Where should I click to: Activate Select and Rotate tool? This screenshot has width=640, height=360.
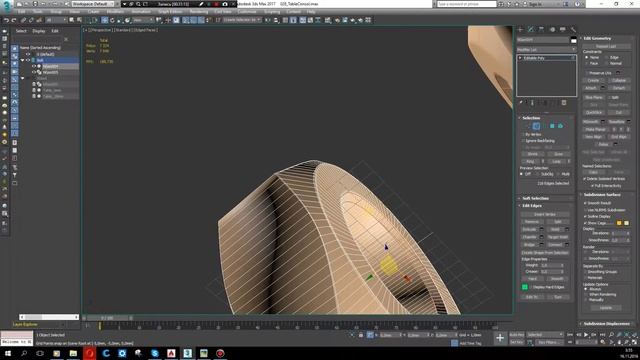112,20
